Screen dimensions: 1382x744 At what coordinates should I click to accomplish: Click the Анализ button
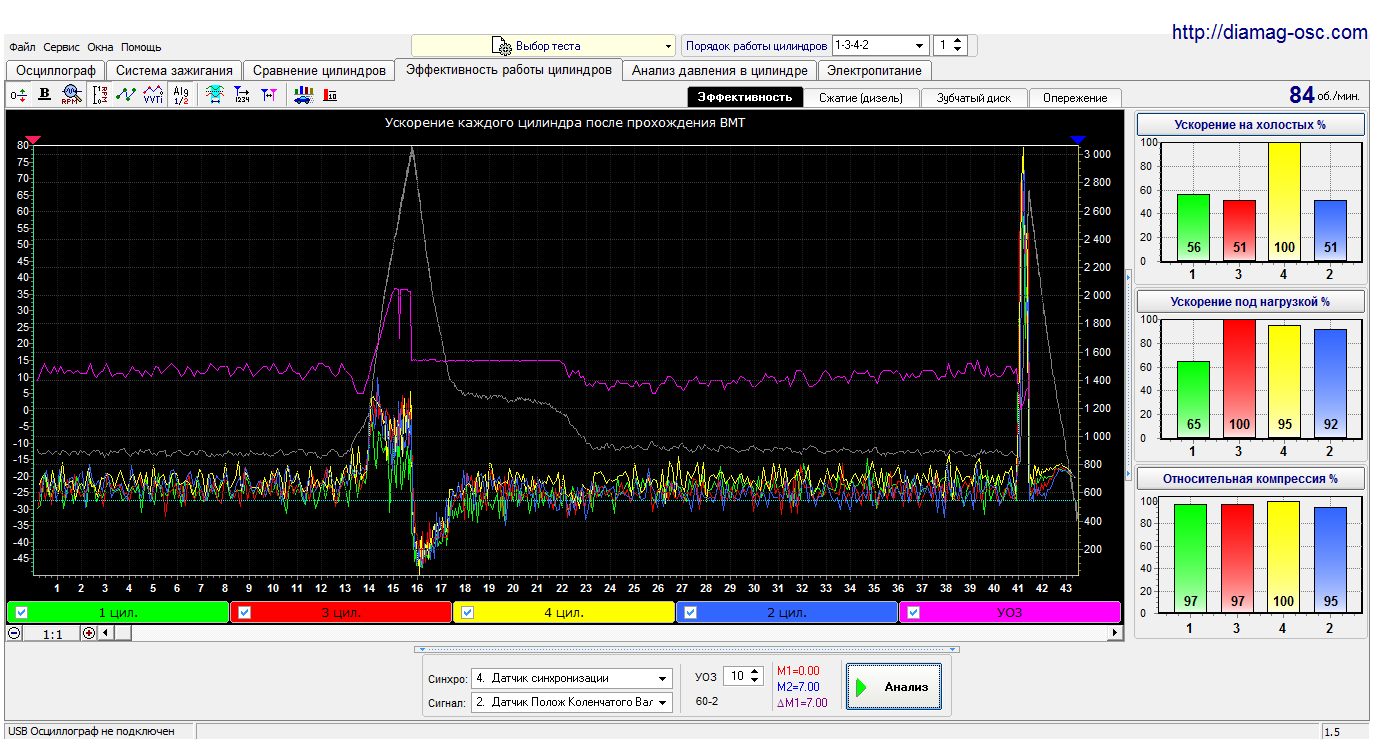pyautogui.click(x=894, y=687)
